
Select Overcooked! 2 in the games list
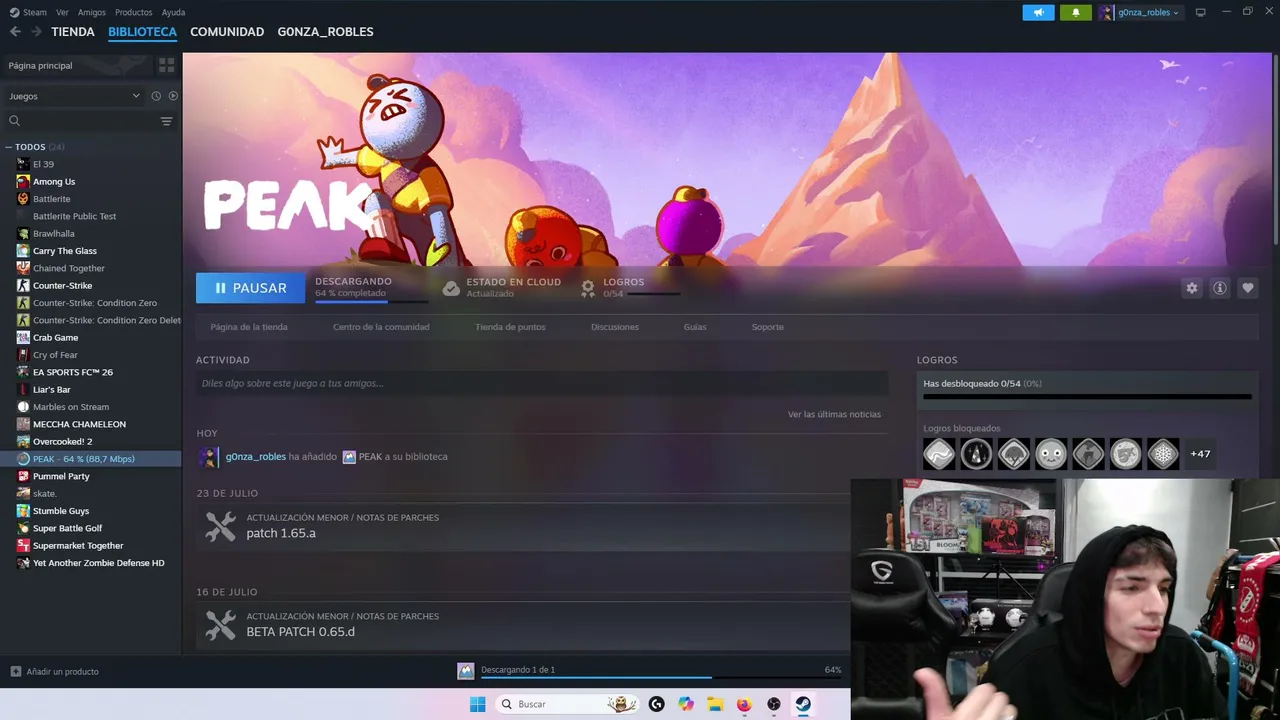tap(62, 442)
